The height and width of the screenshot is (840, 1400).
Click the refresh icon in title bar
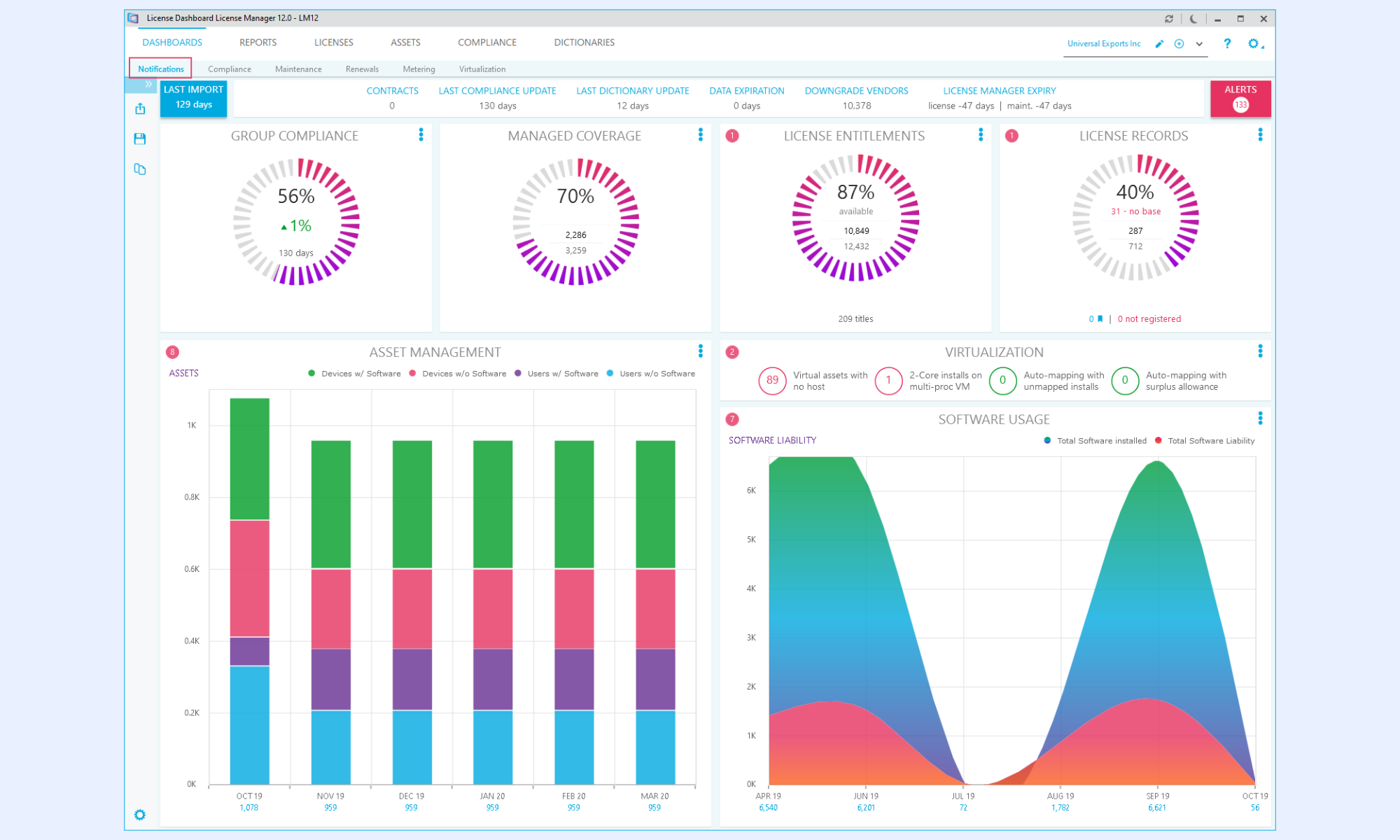[1168, 19]
